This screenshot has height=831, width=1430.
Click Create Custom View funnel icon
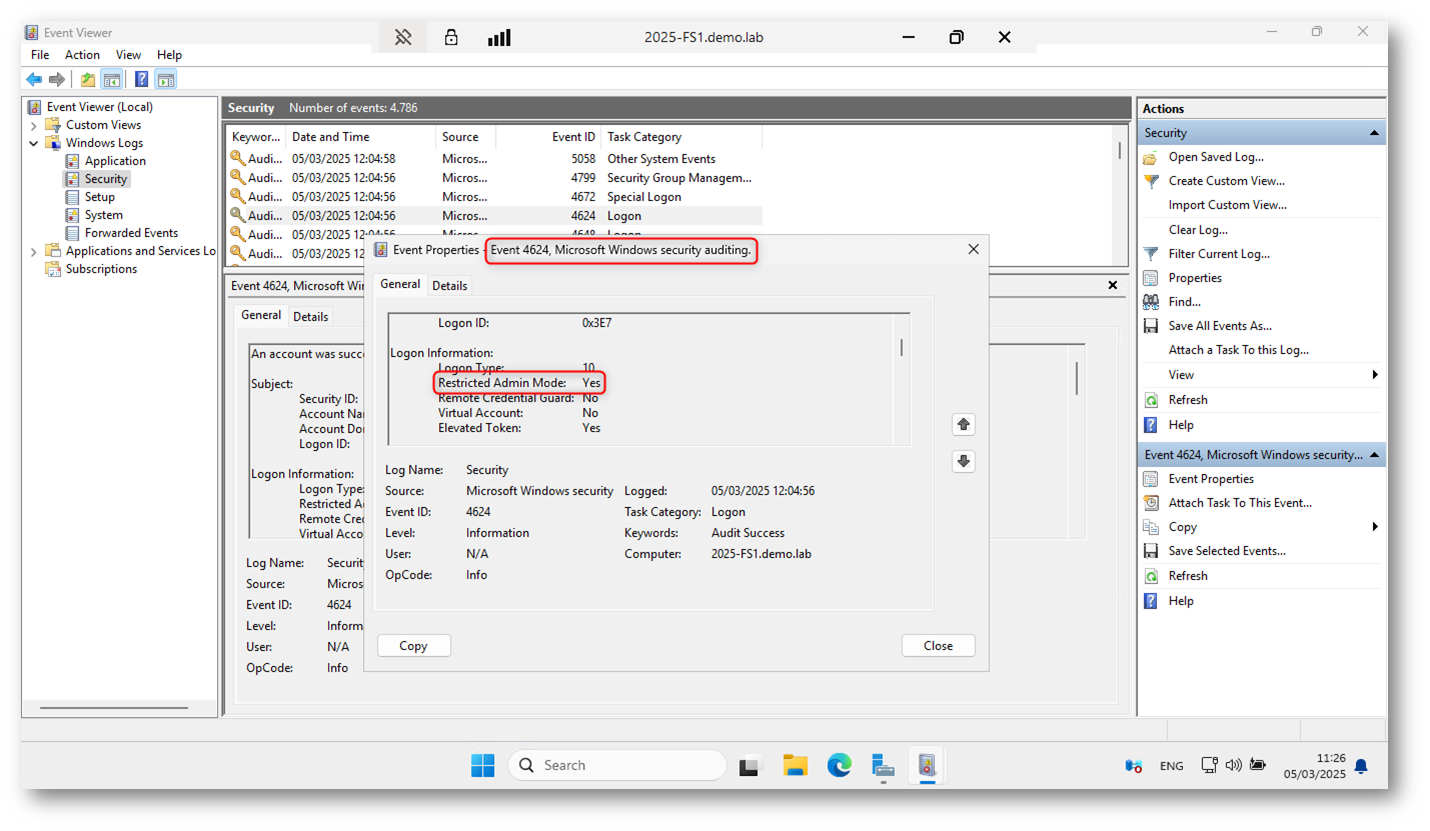pyautogui.click(x=1150, y=181)
